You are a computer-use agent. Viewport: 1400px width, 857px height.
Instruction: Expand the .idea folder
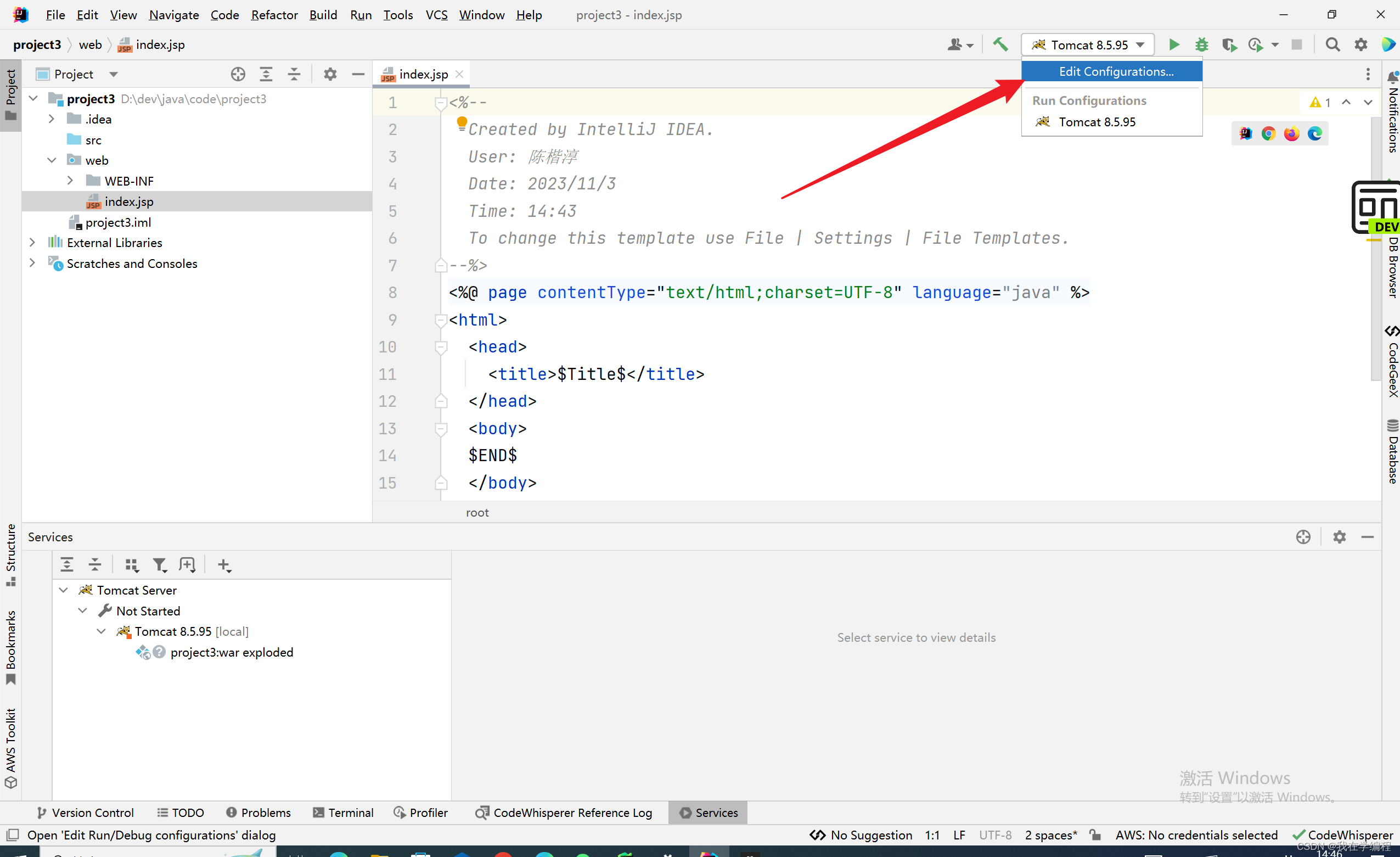pyautogui.click(x=52, y=119)
